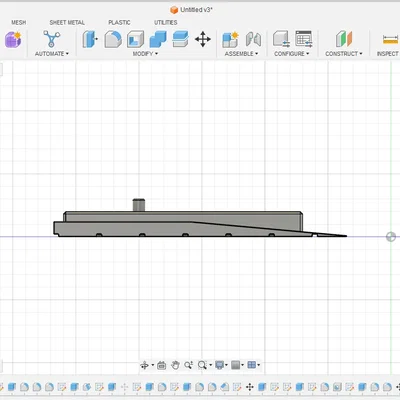
Task: Expand the CONSTRUCT dropdown
Action: click(x=344, y=54)
